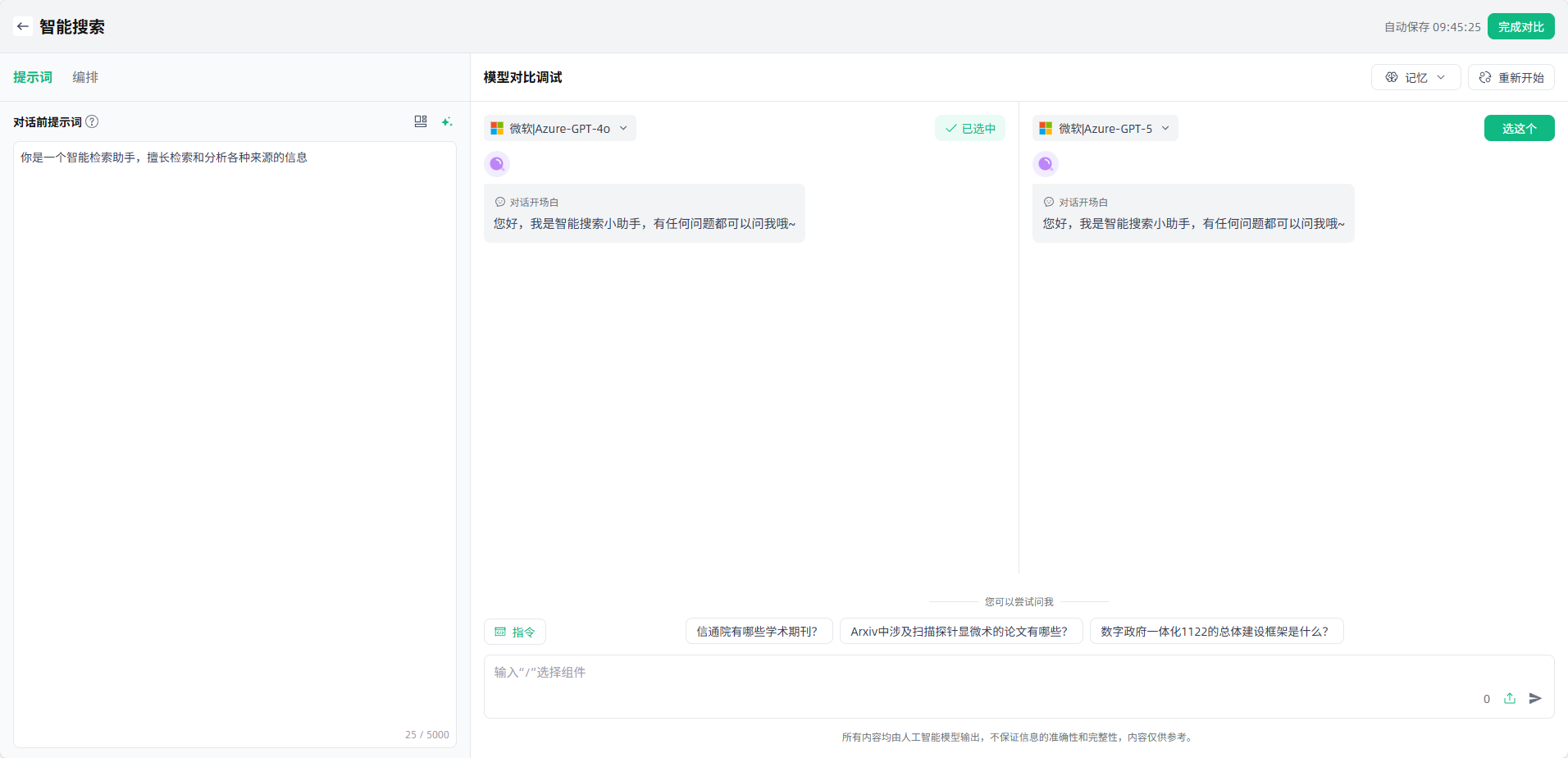Click the AI optimize prompt sparkle icon
The image size is (1568, 758).
[x=446, y=121]
